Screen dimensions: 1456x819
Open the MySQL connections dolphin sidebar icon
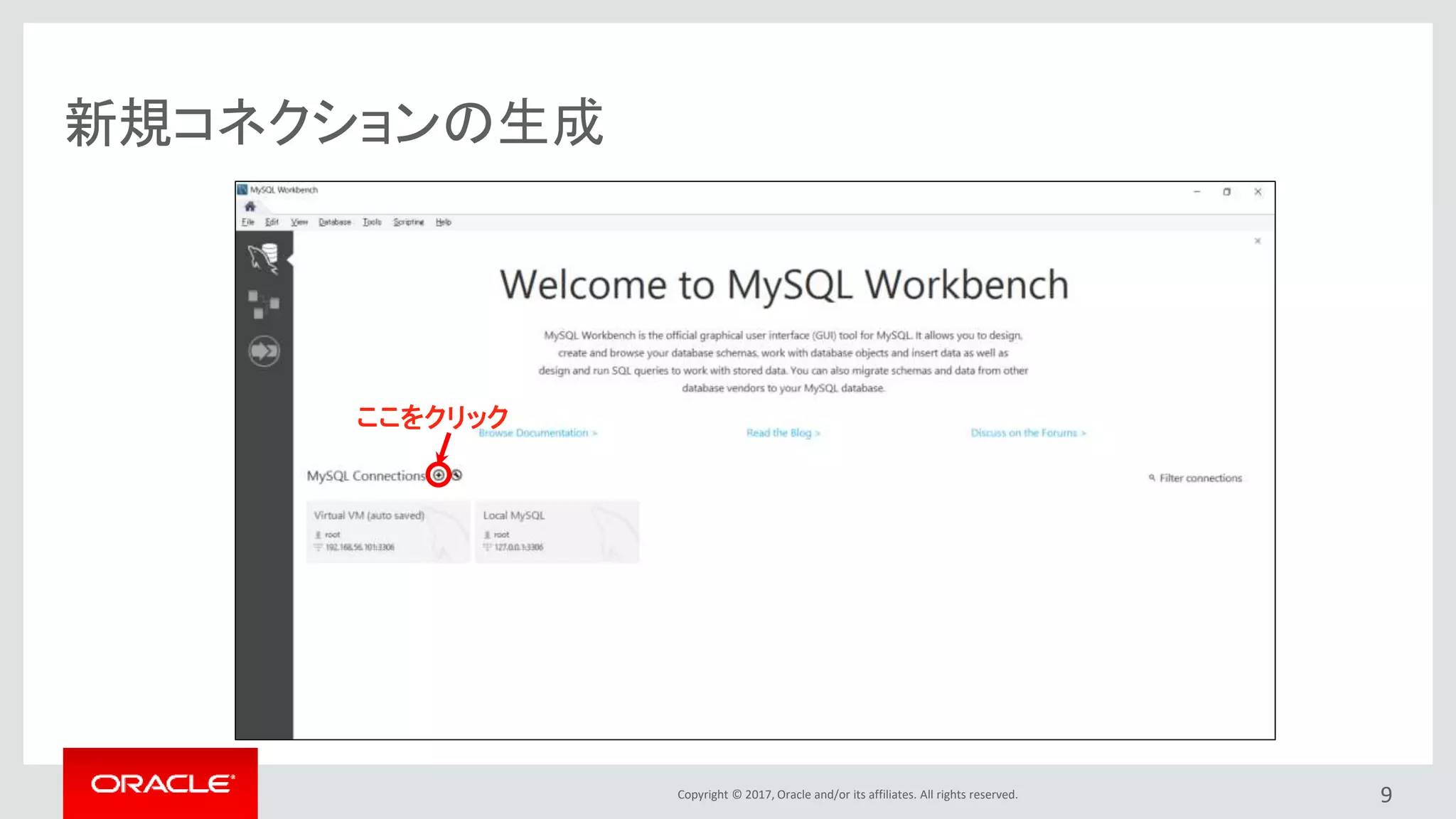pos(263,258)
